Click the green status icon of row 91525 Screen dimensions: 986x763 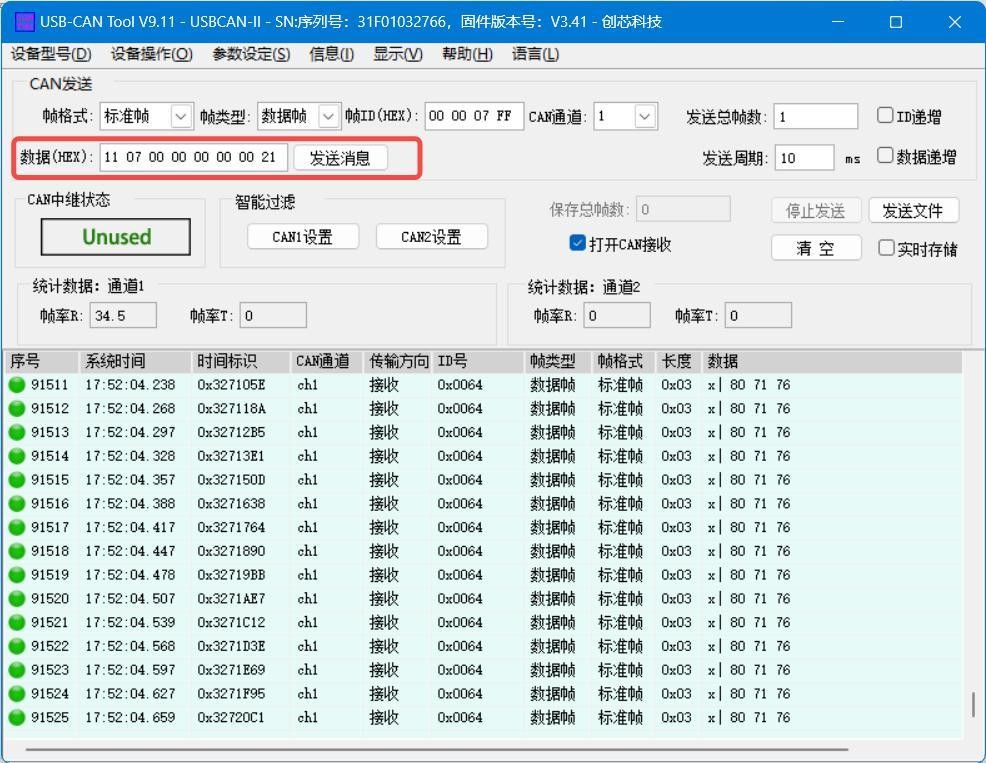pyautogui.click(x=17, y=717)
